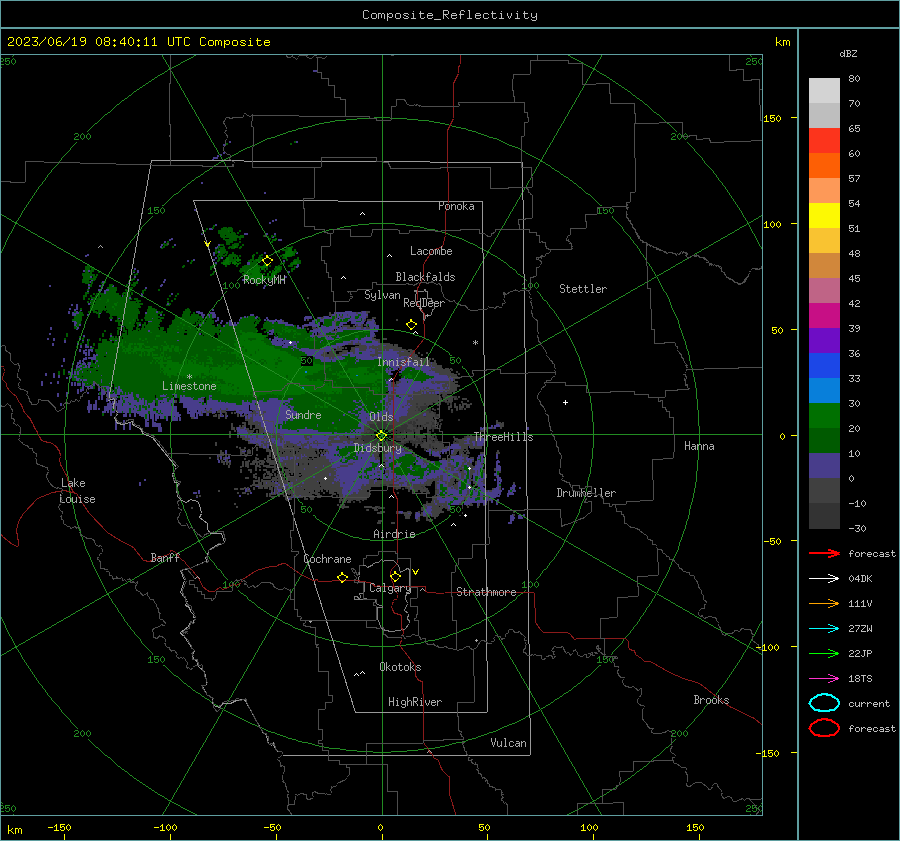Click the Banff label

(x=165, y=557)
